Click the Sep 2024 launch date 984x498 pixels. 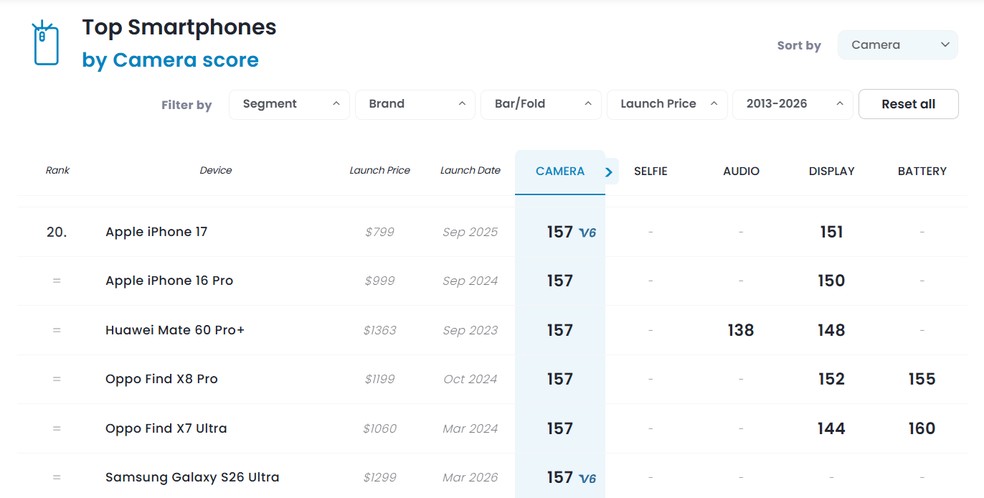[470, 281]
